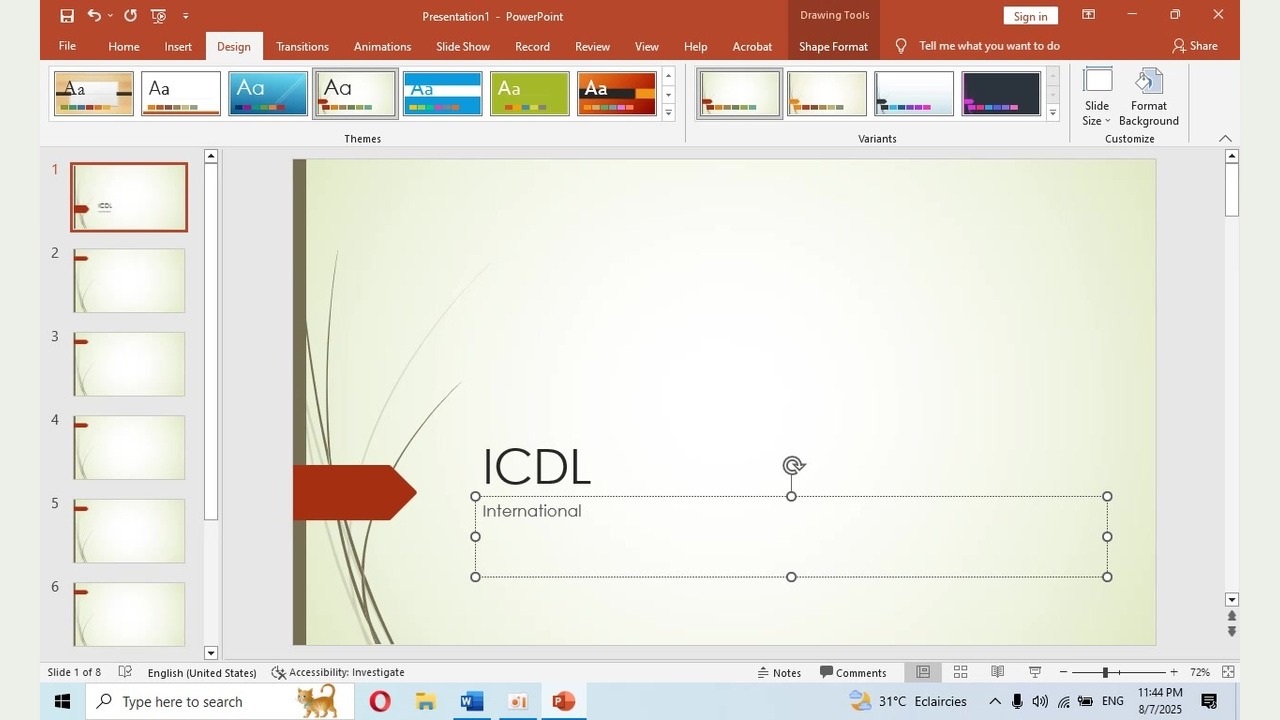Image resolution: width=1280 pixels, height=720 pixels.
Task: Switch to the Shape Format tab
Action: tap(833, 46)
